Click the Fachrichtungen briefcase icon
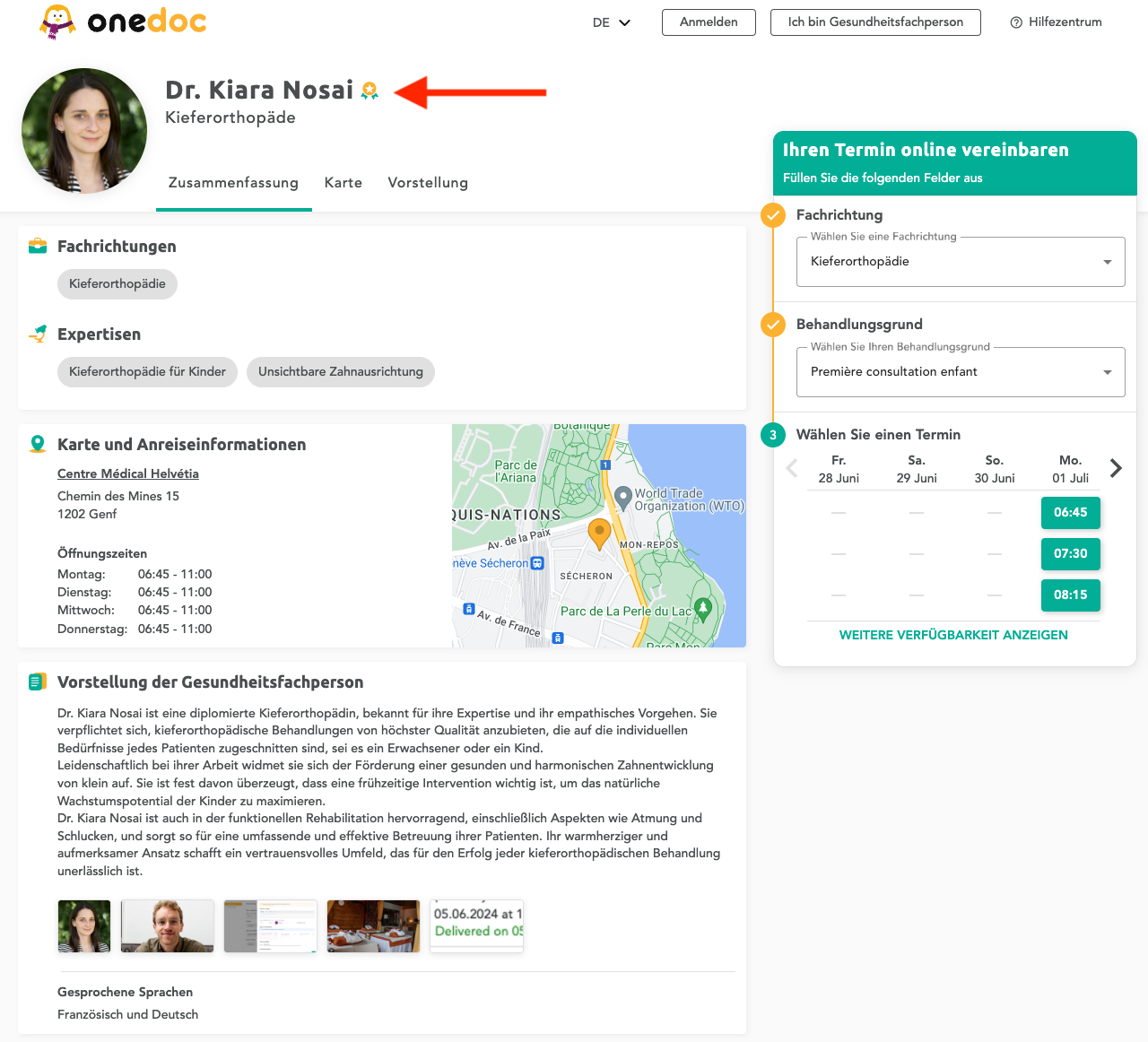The height and width of the screenshot is (1042, 1148). pyautogui.click(x=38, y=247)
